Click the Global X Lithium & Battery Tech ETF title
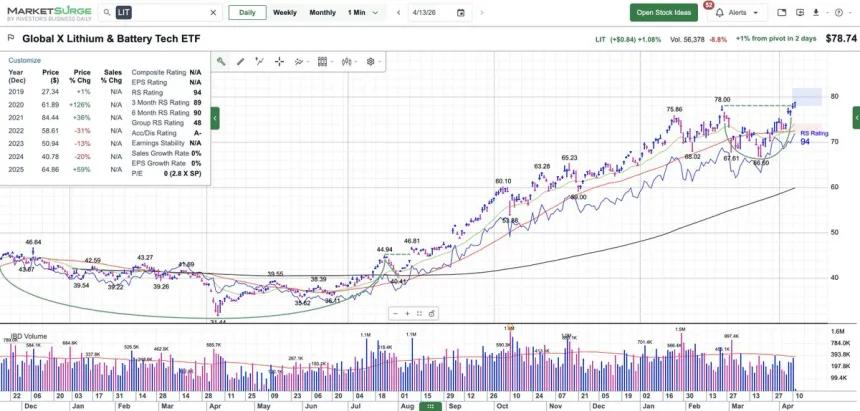Screen dimensions: 860x411 pyautogui.click(x=111, y=38)
